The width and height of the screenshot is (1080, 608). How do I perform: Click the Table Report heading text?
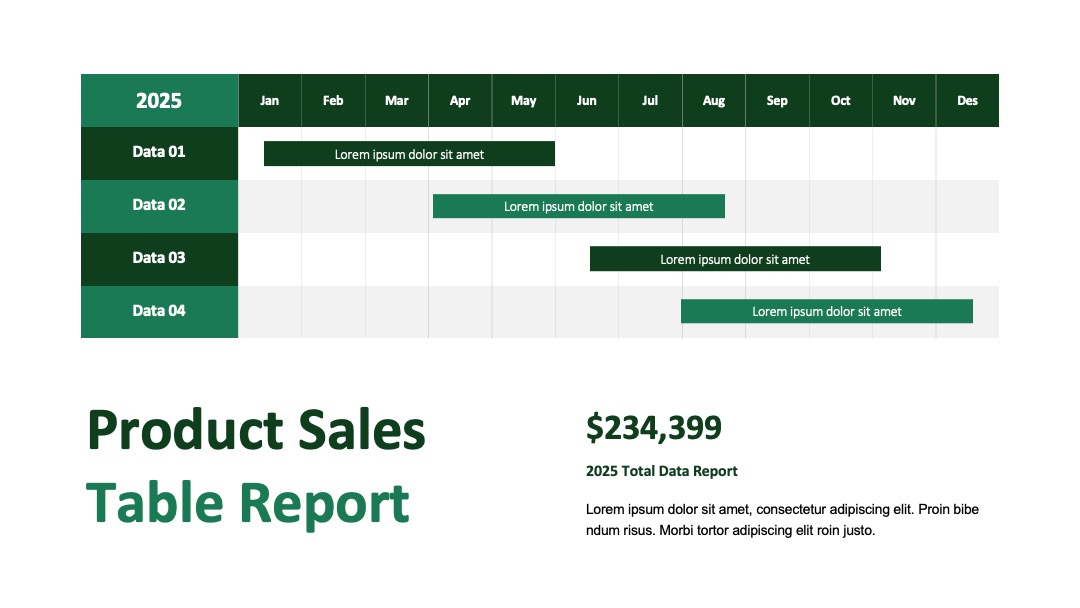(x=248, y=503)
